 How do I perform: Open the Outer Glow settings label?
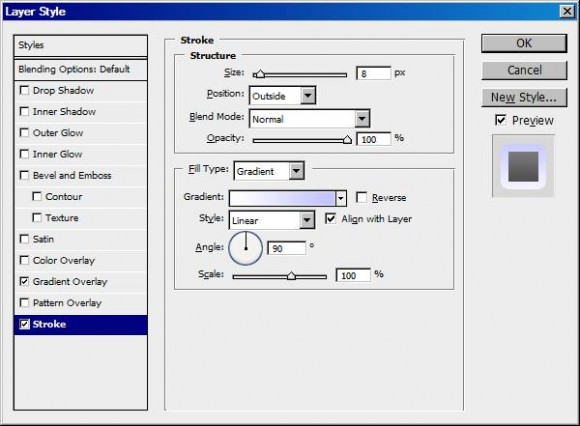pyautogui.click(x=58, y=133)
